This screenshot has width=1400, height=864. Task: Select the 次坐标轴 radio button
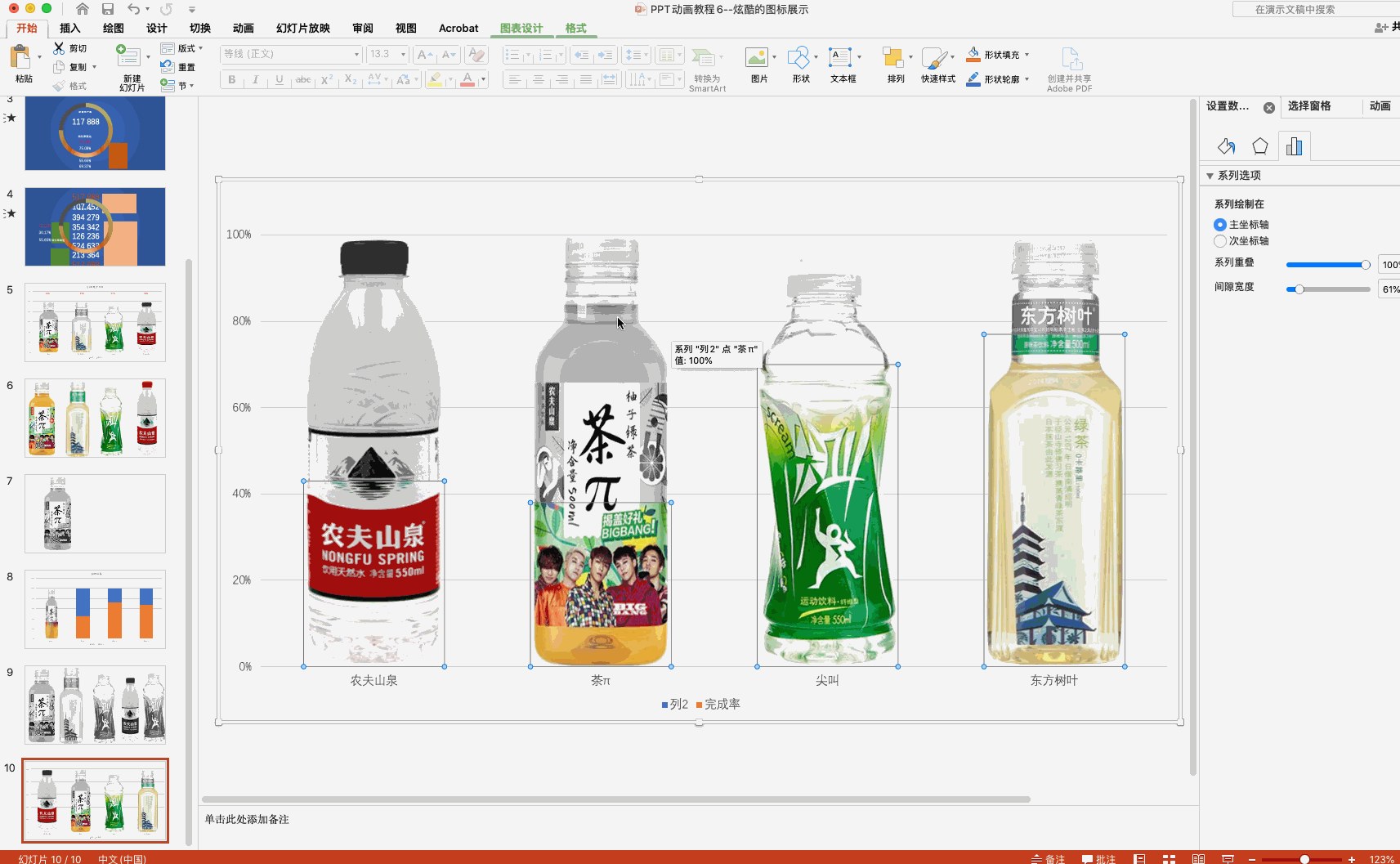(1220, 241)
